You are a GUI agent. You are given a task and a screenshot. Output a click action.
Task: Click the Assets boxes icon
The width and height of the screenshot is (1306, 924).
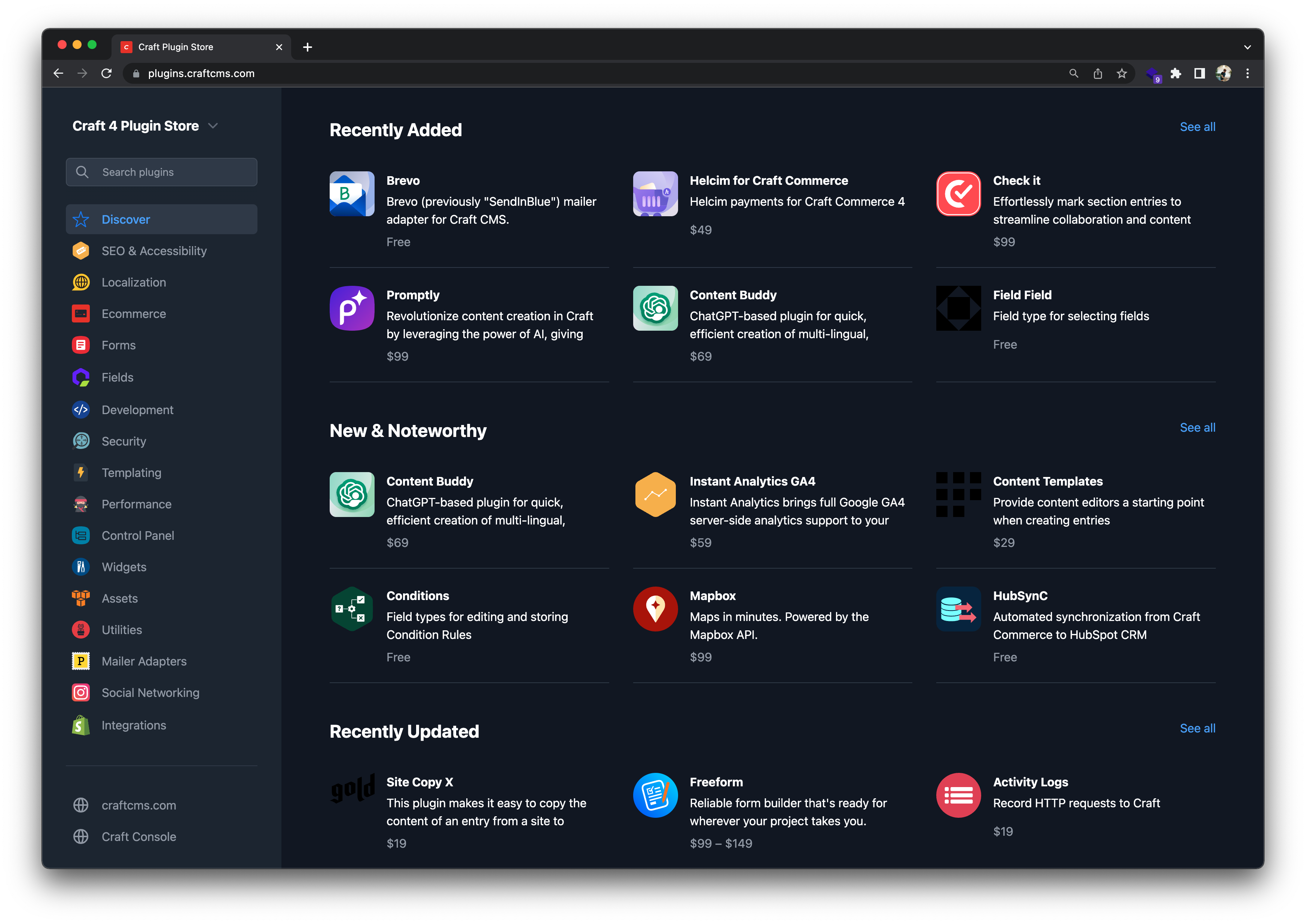tap(81, 598)
